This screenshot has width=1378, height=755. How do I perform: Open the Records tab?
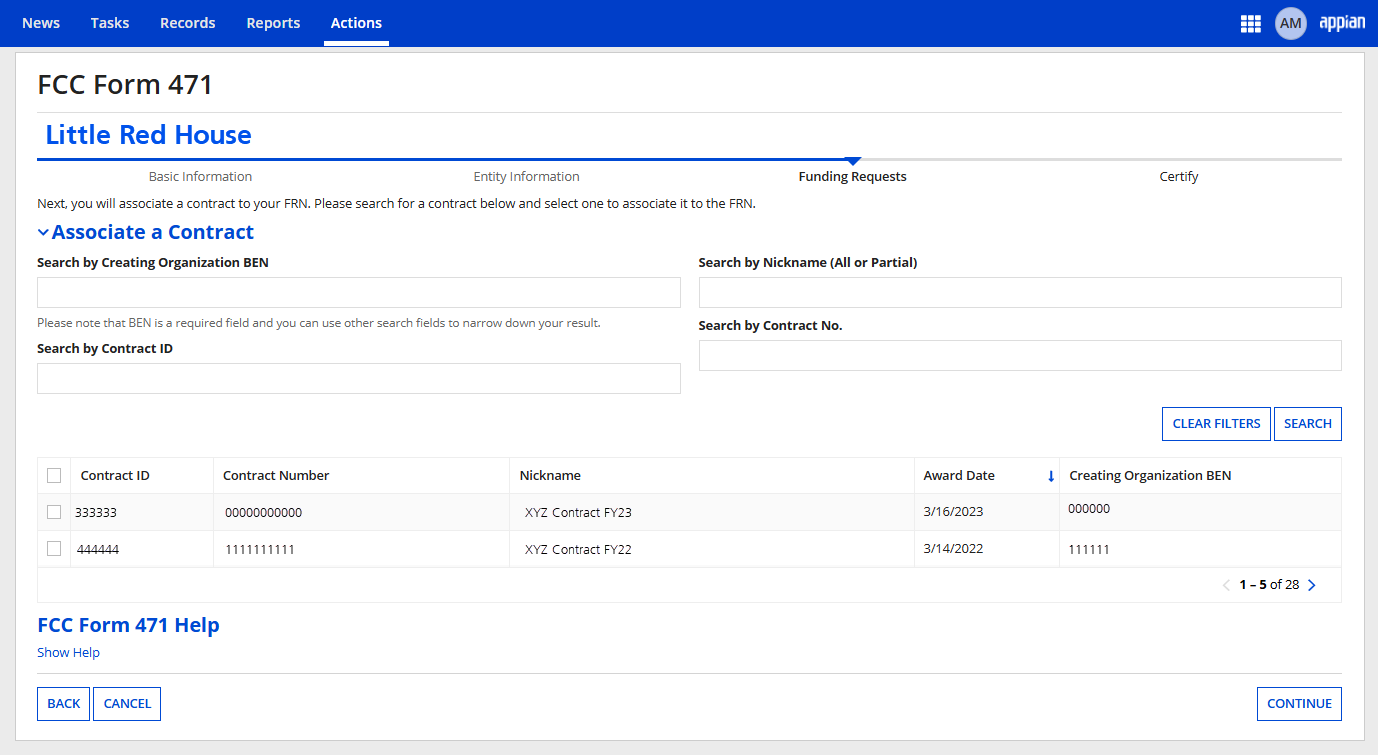pos(188,23)
